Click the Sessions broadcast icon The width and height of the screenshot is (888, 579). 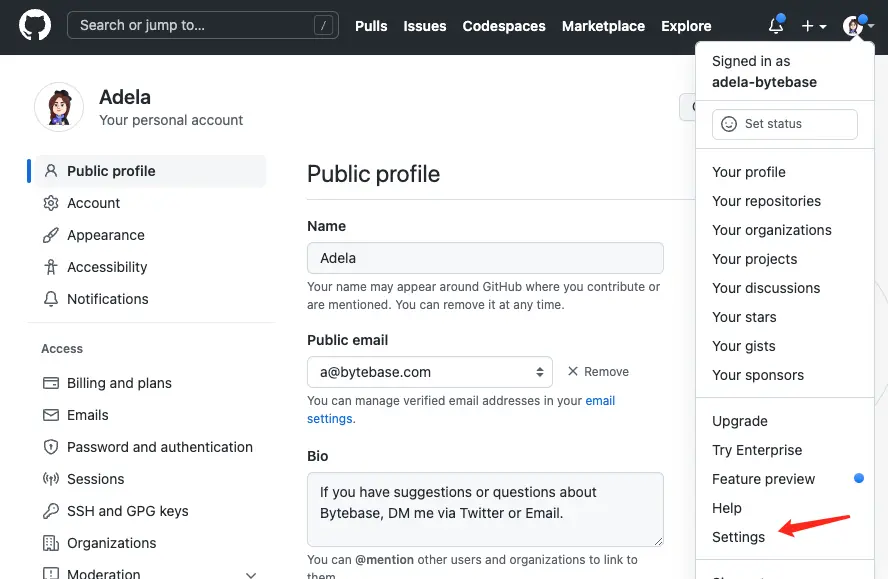pyautogui.click(x=48, y=479)
